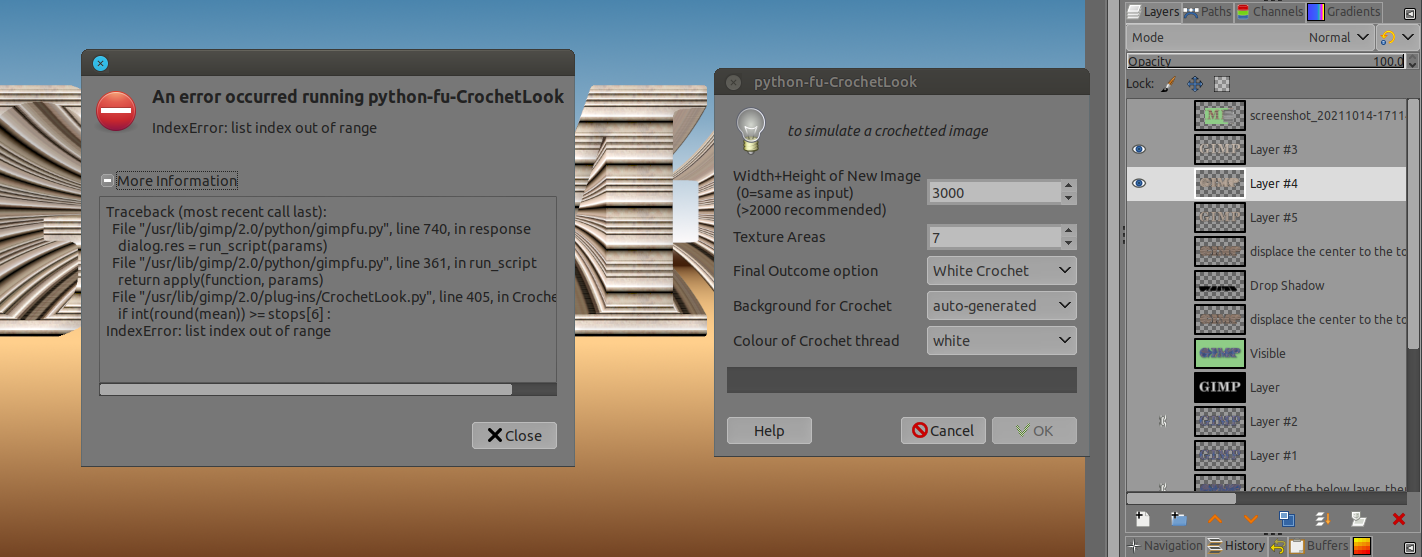Screen dimensions: 1422x557
Task: Open the gradient swatch tab in bottom dock
Action: (1362, 546)
